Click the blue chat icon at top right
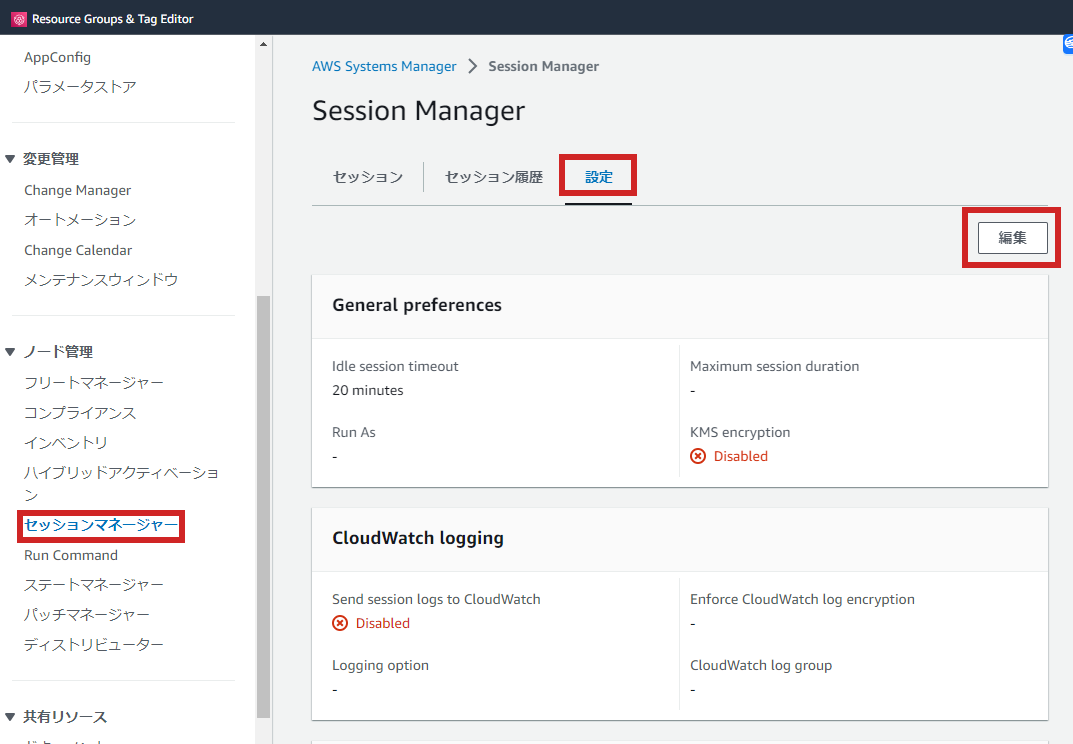The width and height of the screenshot is (1073, 744). (x=1068, y=44)
